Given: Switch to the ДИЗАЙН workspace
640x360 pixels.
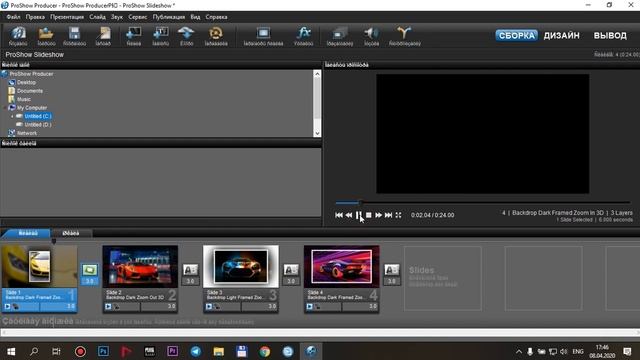Looking at the screenshot, I should click(x=561, y=36).
